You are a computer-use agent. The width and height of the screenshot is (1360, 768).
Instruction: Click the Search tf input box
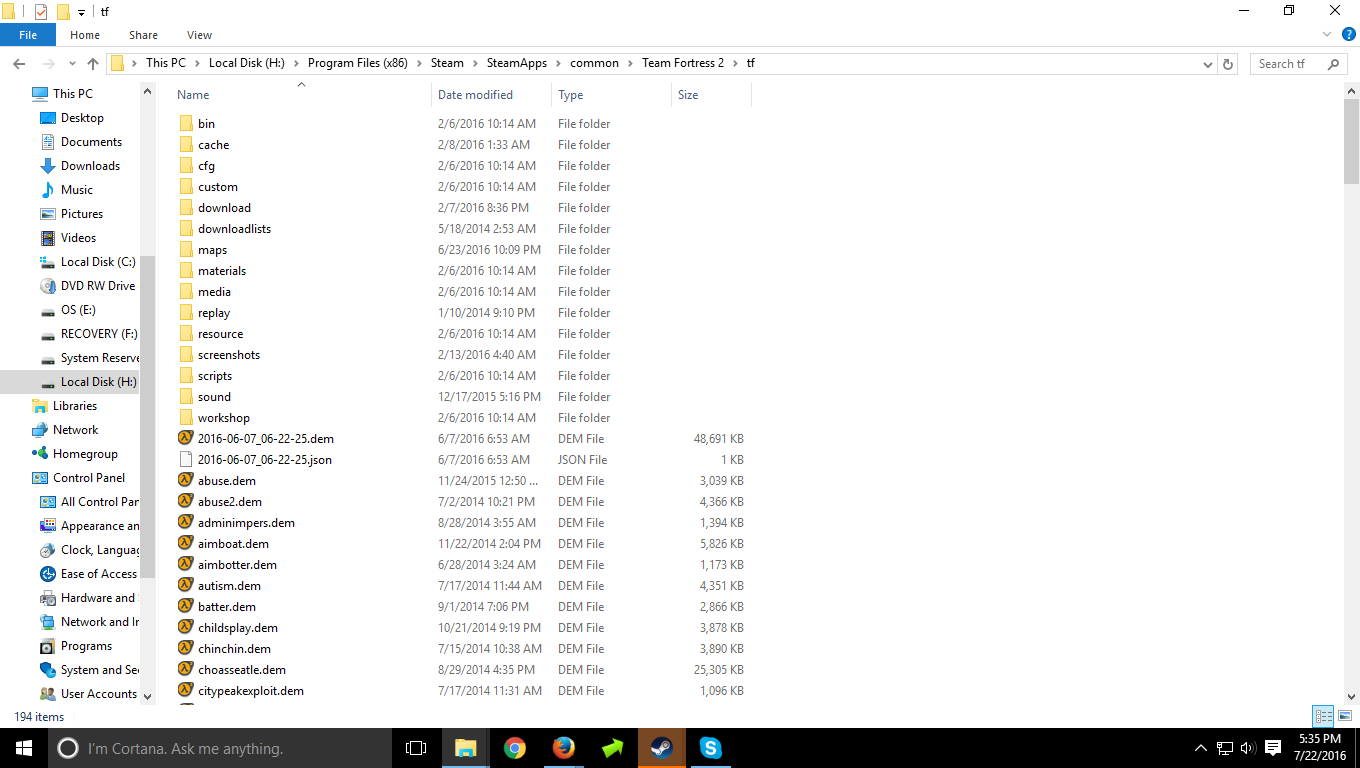(1298, 64)
